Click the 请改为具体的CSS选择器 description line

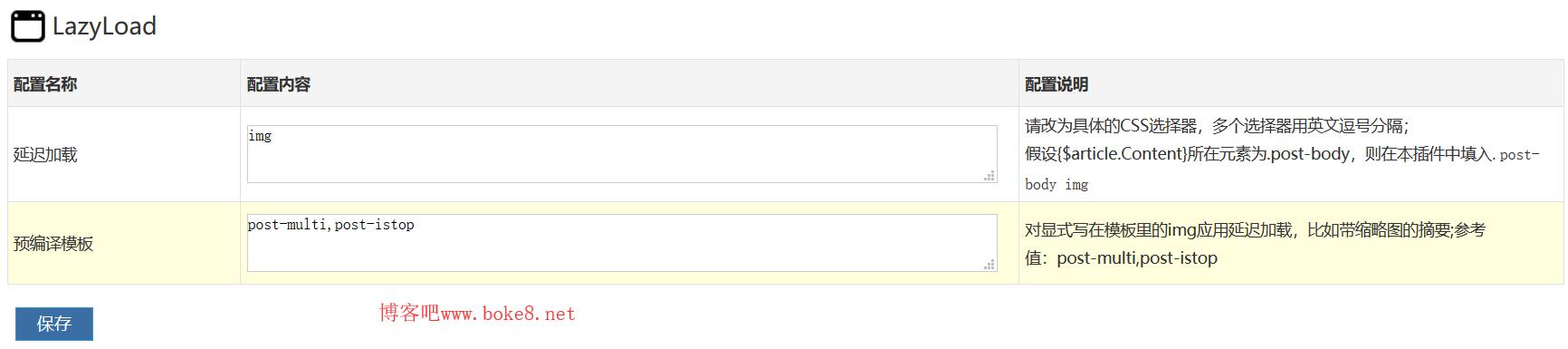pyautogui.click(x=1217, y=126)
